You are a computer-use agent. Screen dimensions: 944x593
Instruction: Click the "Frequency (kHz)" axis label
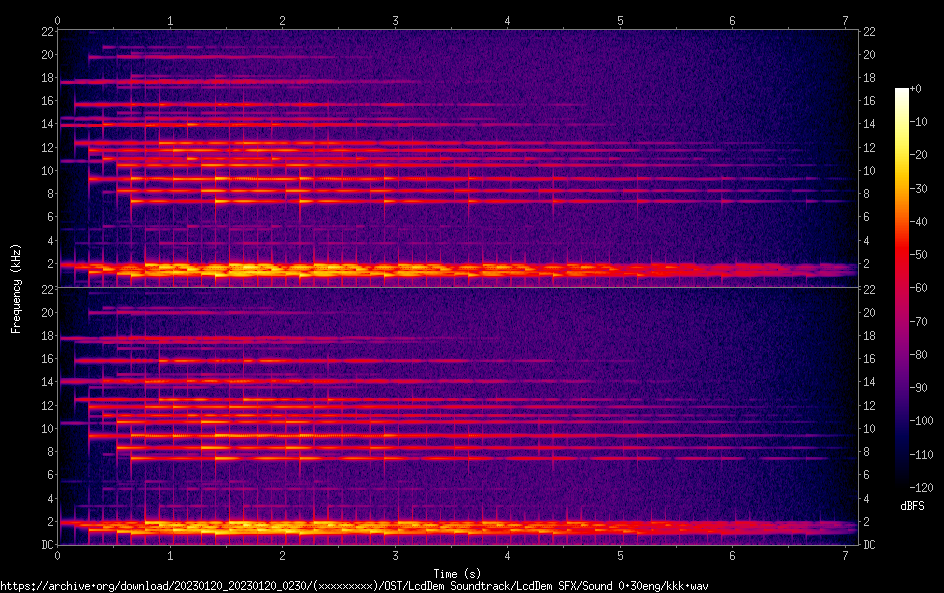pos(16,288)
